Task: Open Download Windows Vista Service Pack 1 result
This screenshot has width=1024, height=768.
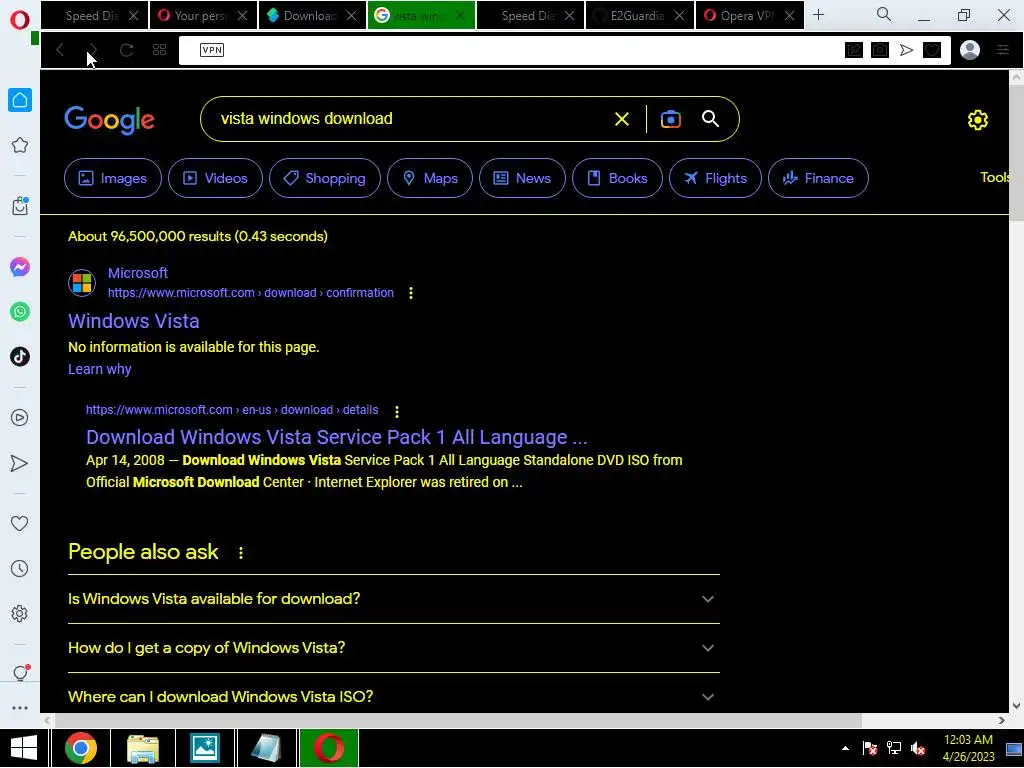Action: (336, 437)
